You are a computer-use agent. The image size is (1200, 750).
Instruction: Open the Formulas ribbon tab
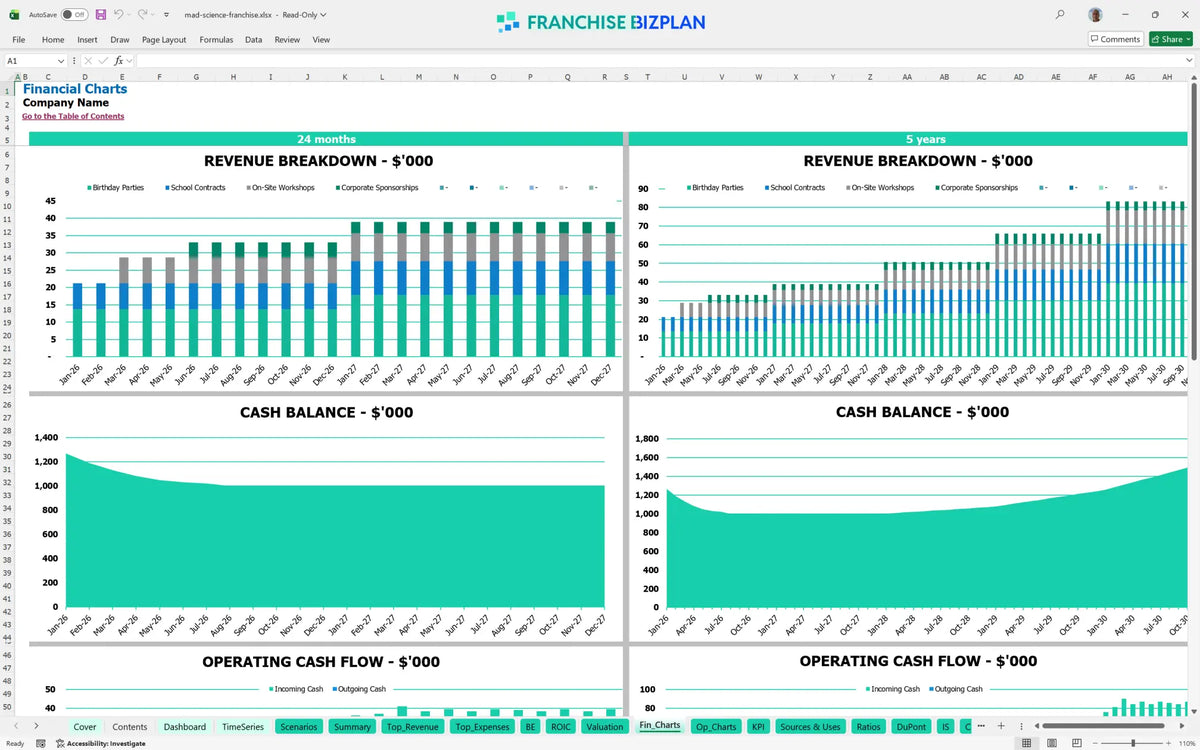(216, 40)
